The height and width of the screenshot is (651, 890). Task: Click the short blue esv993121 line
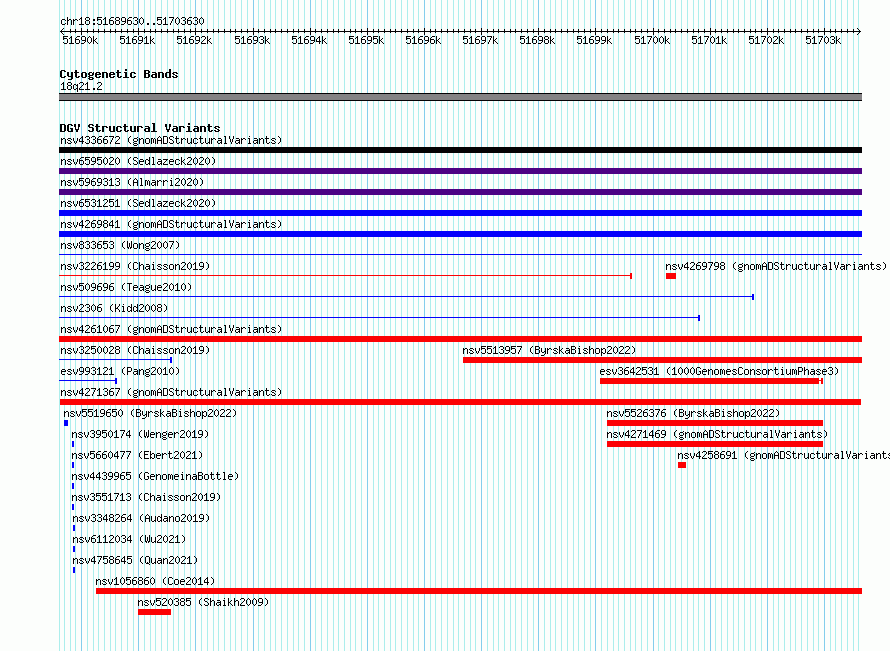point(88,381)
